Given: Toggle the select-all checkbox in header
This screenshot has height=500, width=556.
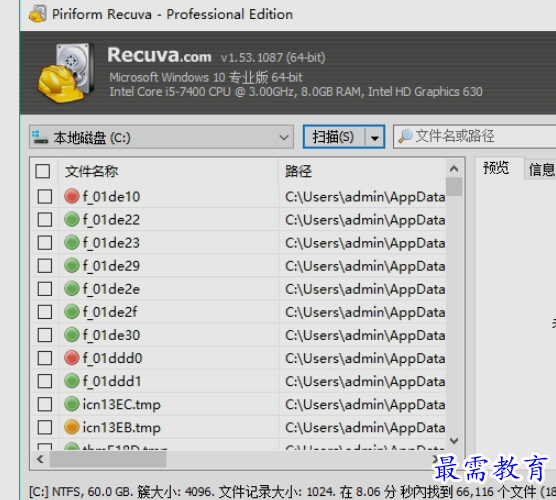Looking at the screenshot, I should click(x=43, y=171).
